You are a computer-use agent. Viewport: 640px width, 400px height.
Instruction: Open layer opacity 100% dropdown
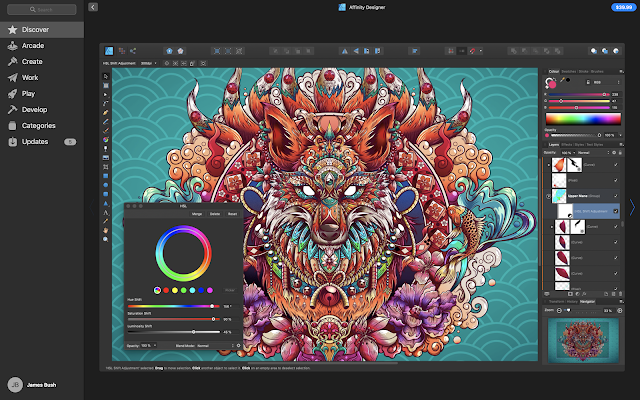(567, 153)
